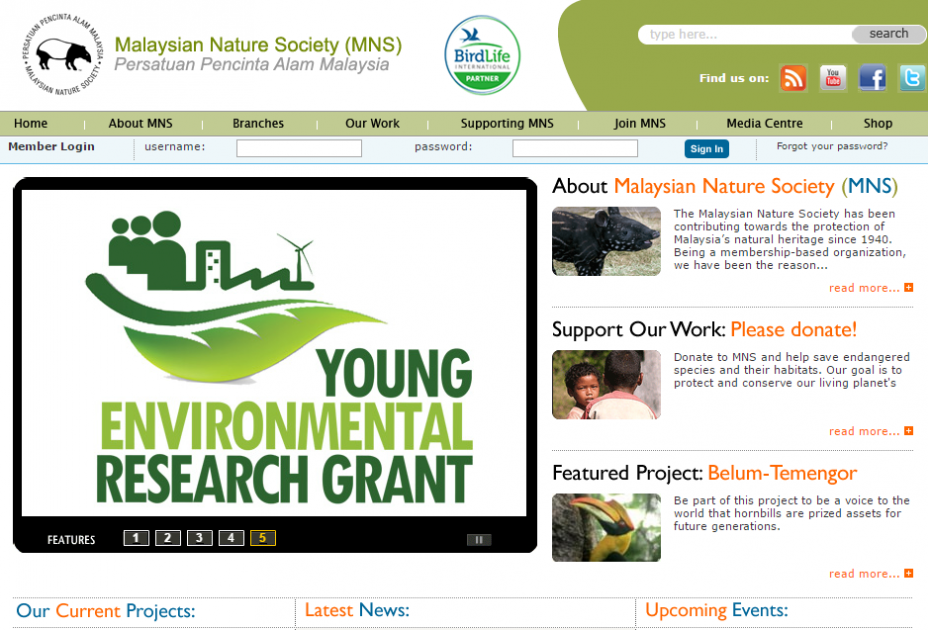Screen dimensions: 928x630
Task: Open the Branches menu item
Action: coord(258,123)
